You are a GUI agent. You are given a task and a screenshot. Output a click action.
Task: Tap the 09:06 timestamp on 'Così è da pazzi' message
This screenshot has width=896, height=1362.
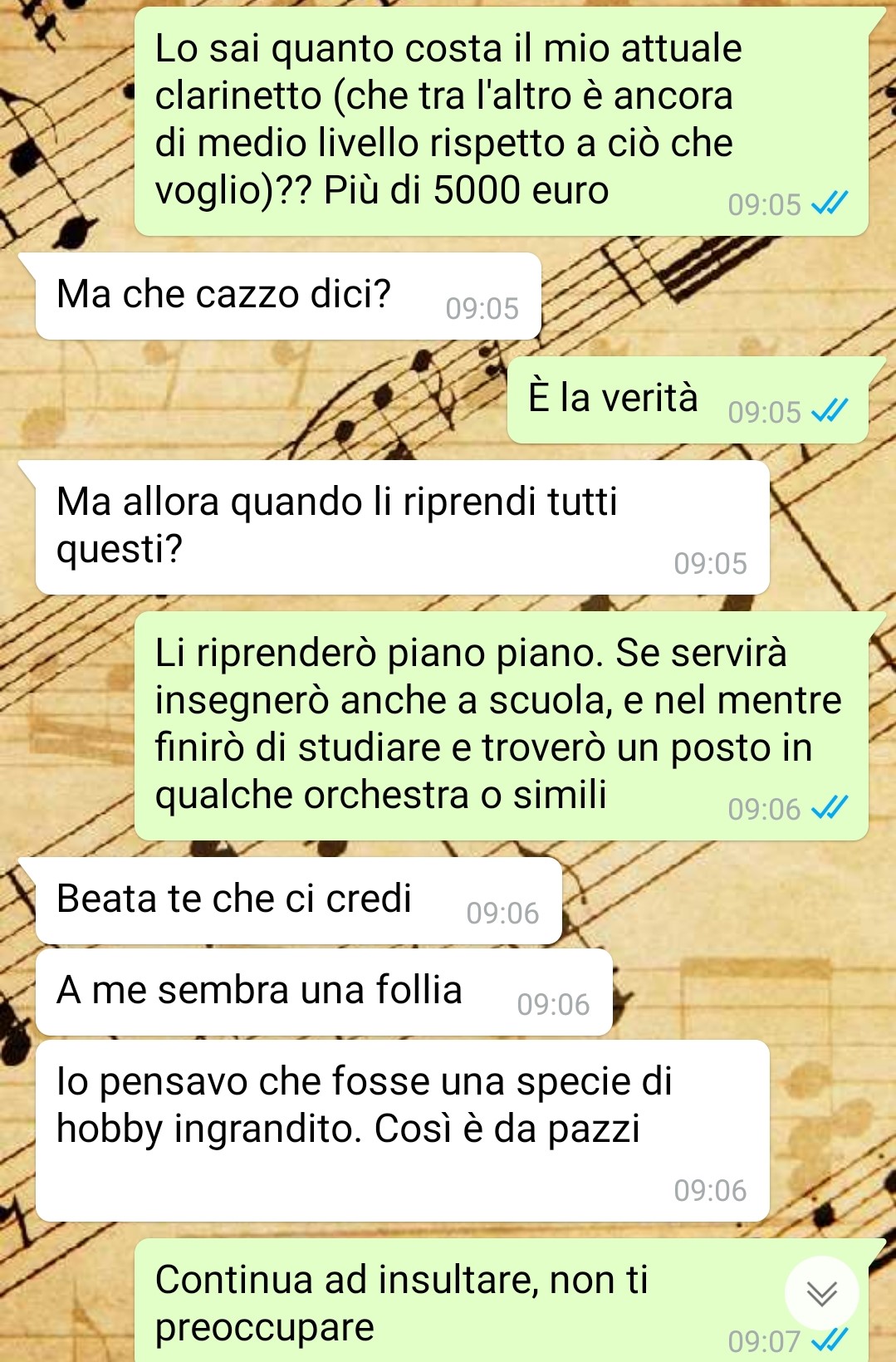point(710,1191)
